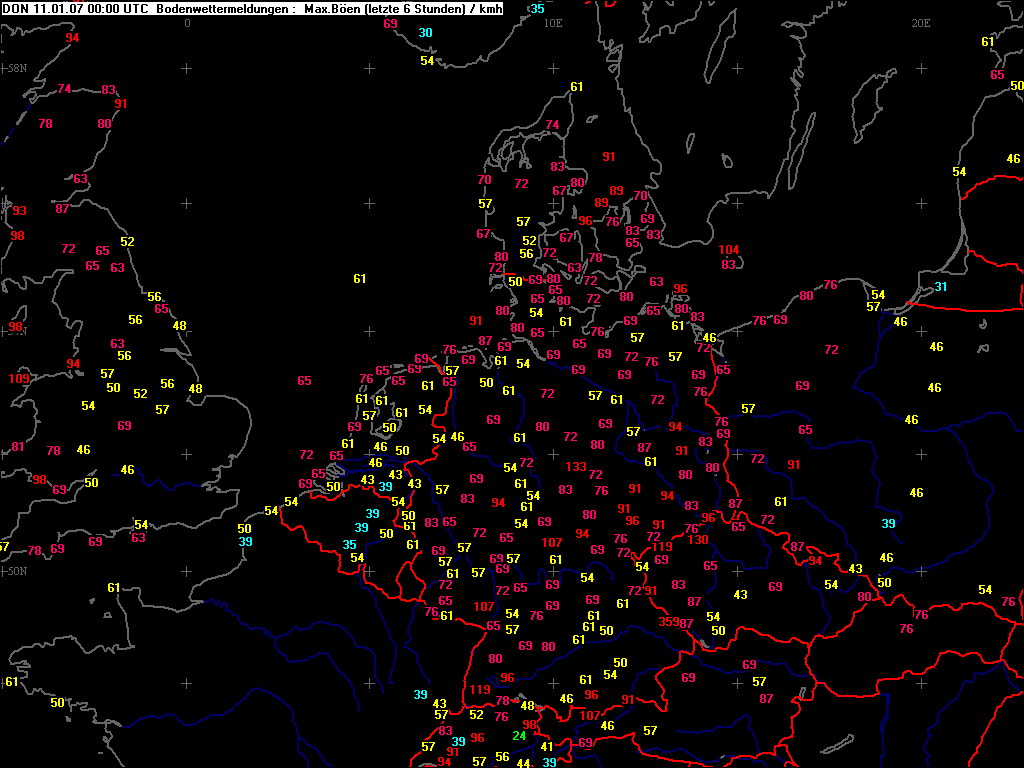
Task: Select the 10E longitude label
Action: coord(552,24)
